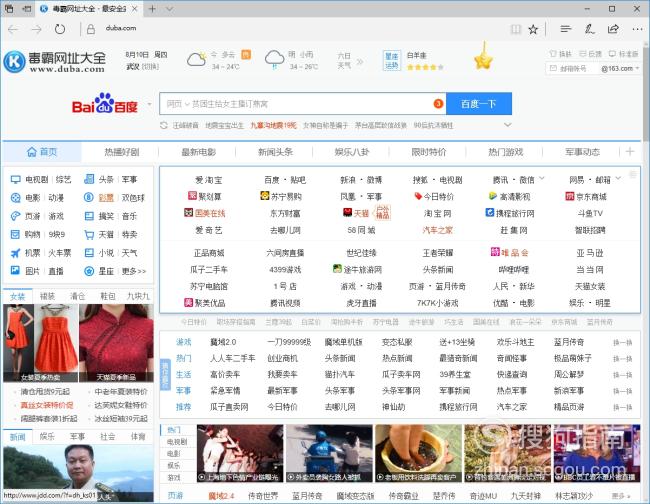Viewport: 650px width, 504px height.
Task: Click the Baidu logo
Action: pyautogui.click(x=104, y=104)
